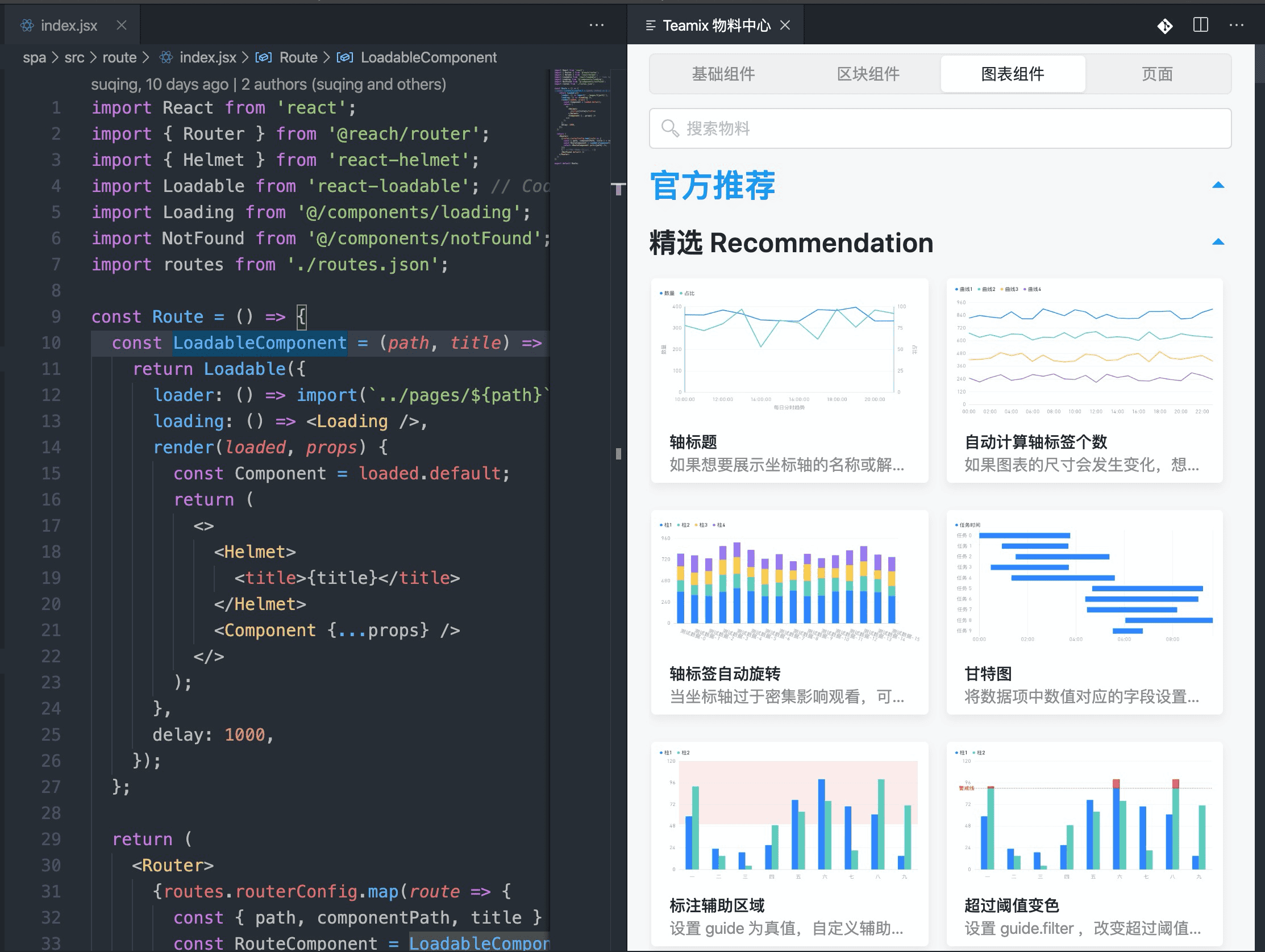
Task: Close the Teamix 物料中心 tab
Action: pyautogui.click(x=785, y=25)
